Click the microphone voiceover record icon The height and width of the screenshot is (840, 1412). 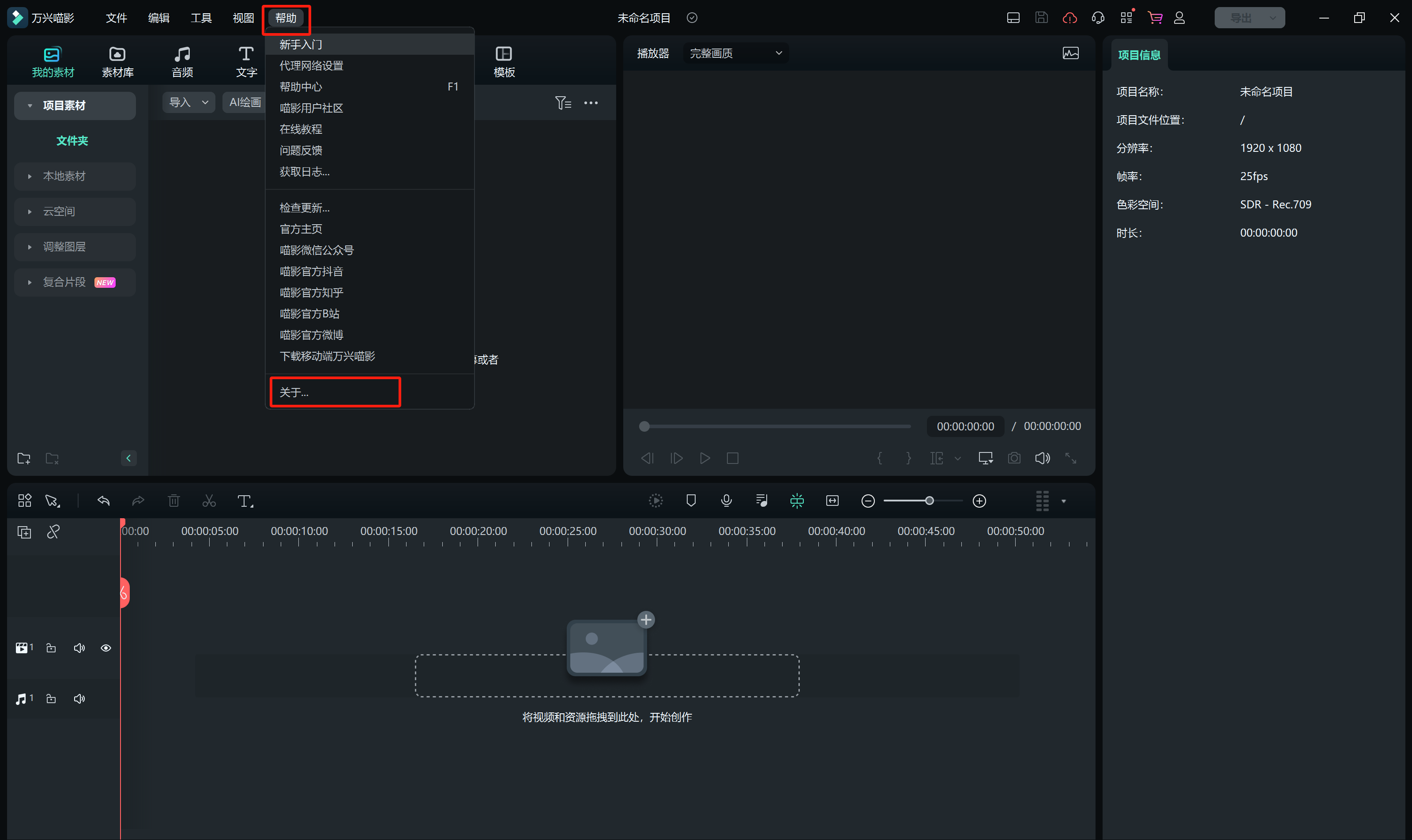pos(726,501)
